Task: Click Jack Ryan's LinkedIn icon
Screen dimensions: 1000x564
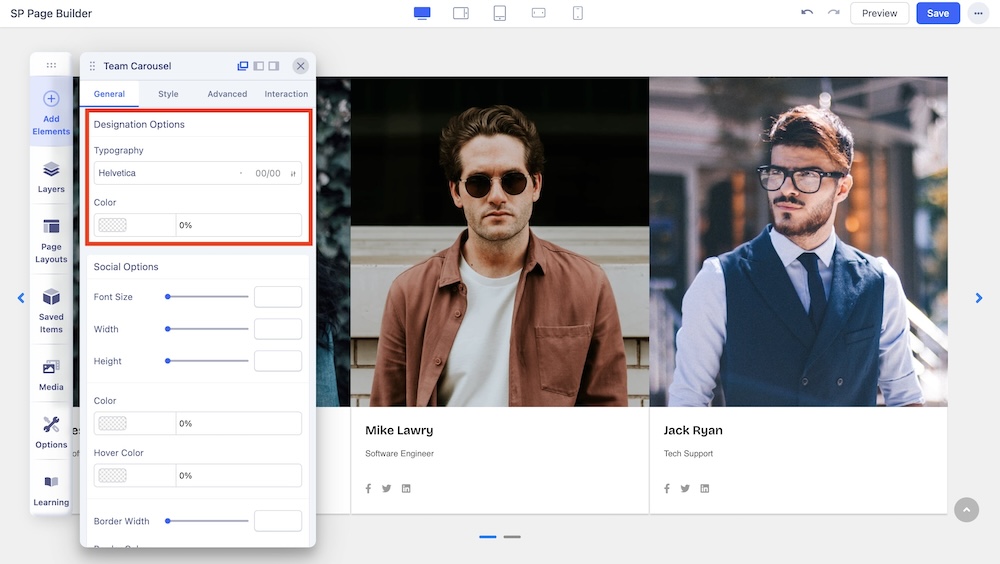Action: [x=705, y=488]
